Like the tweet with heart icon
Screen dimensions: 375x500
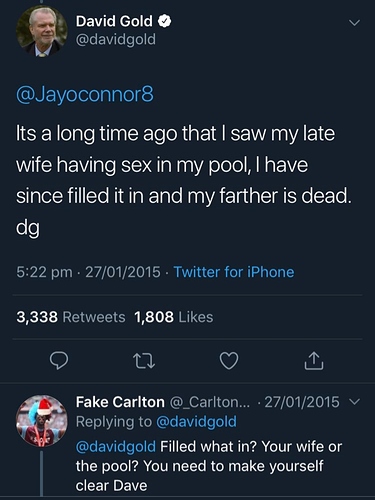(229, 361)
